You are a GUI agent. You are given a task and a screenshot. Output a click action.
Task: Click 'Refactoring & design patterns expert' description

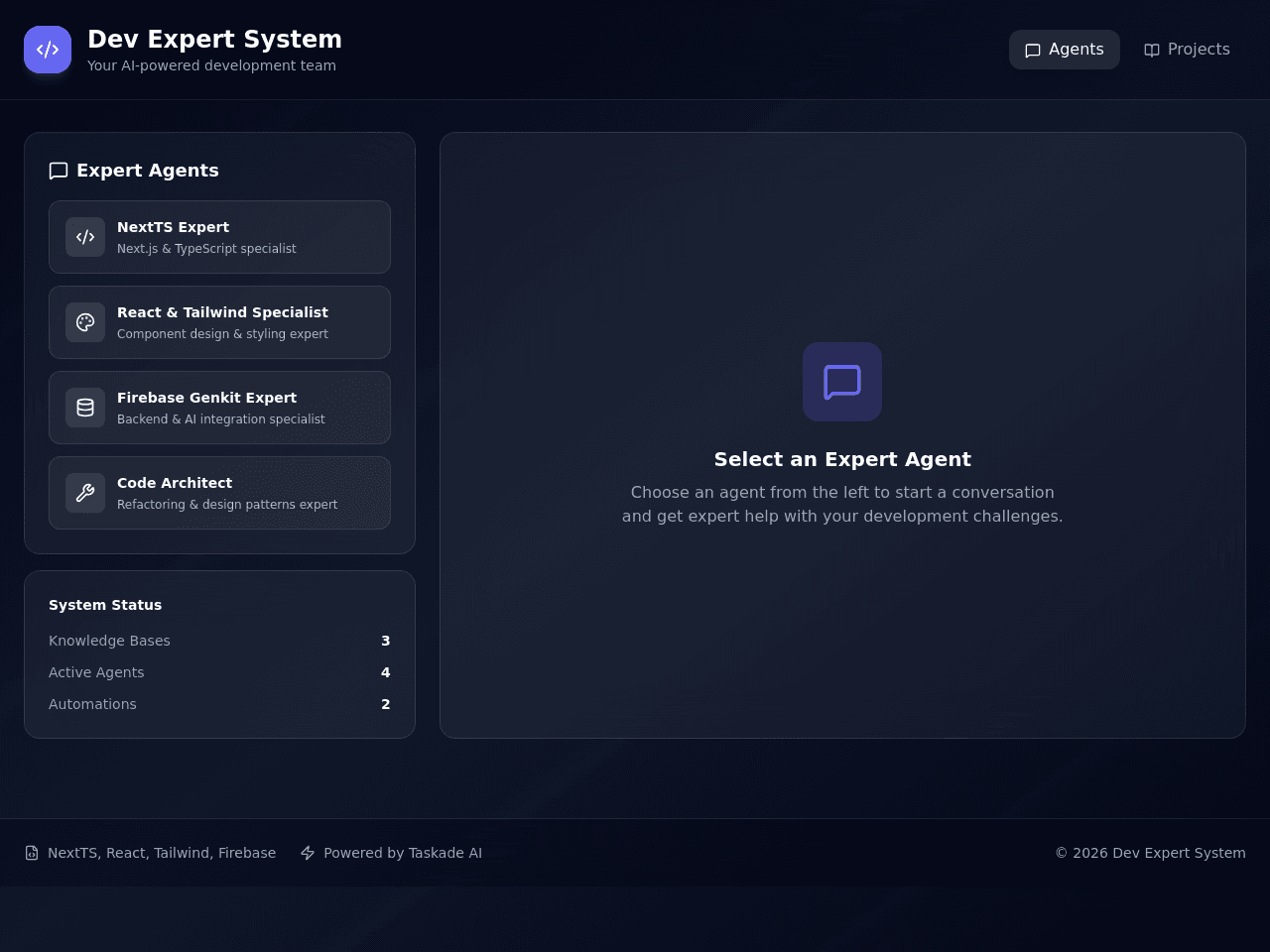227,505
